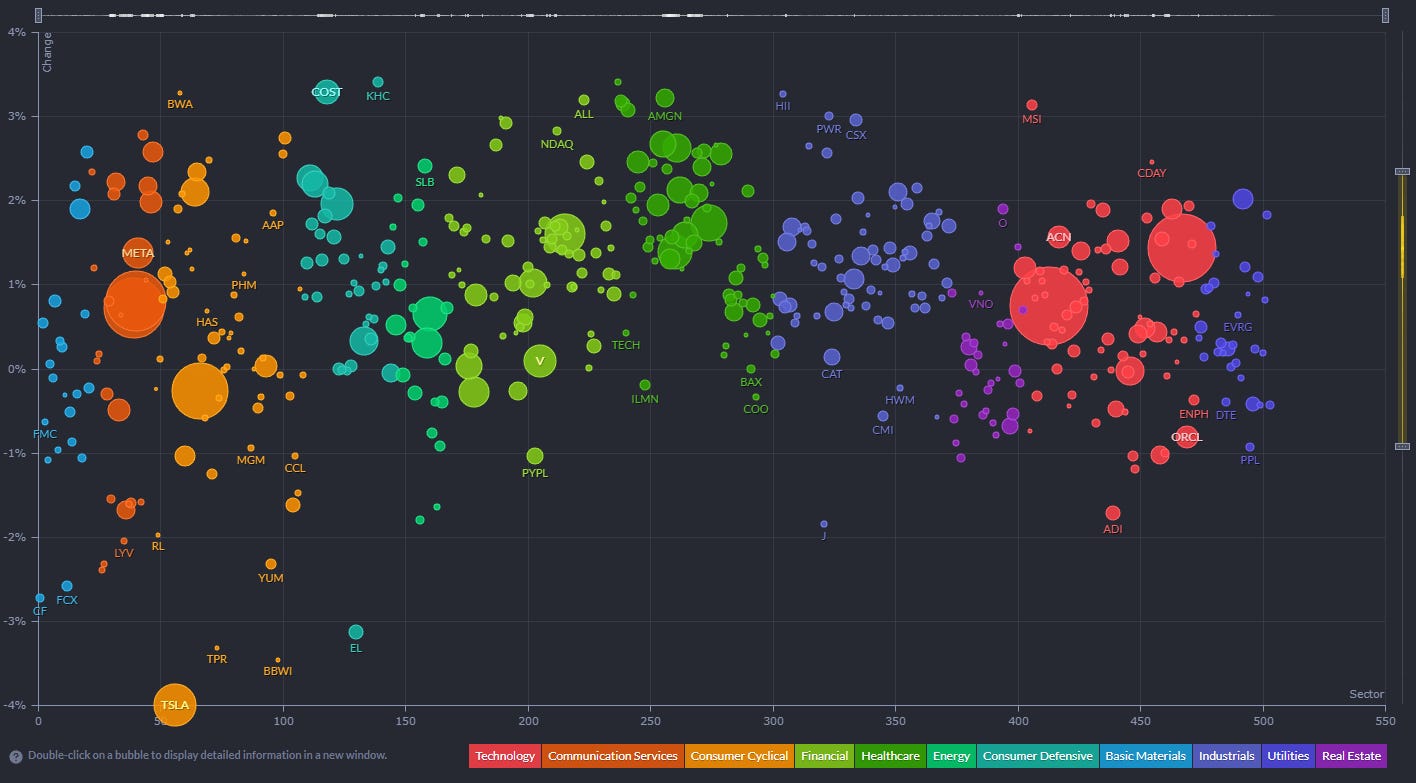1416x783 pixels.
Task: Click upper handle of vertical zoom slider
Action: pyautogui.click(x=1402, y=171)
